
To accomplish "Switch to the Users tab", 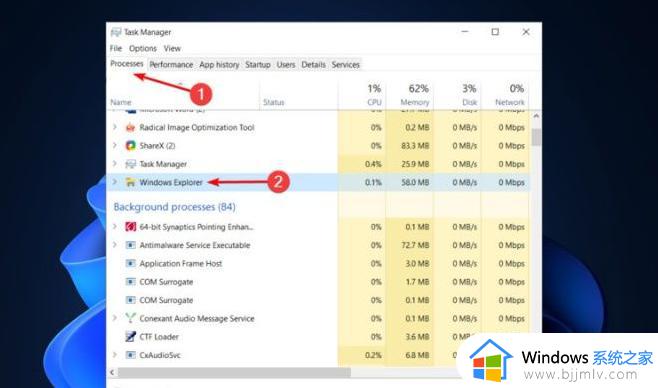I will pyautogui.click(x=286, y=65).
